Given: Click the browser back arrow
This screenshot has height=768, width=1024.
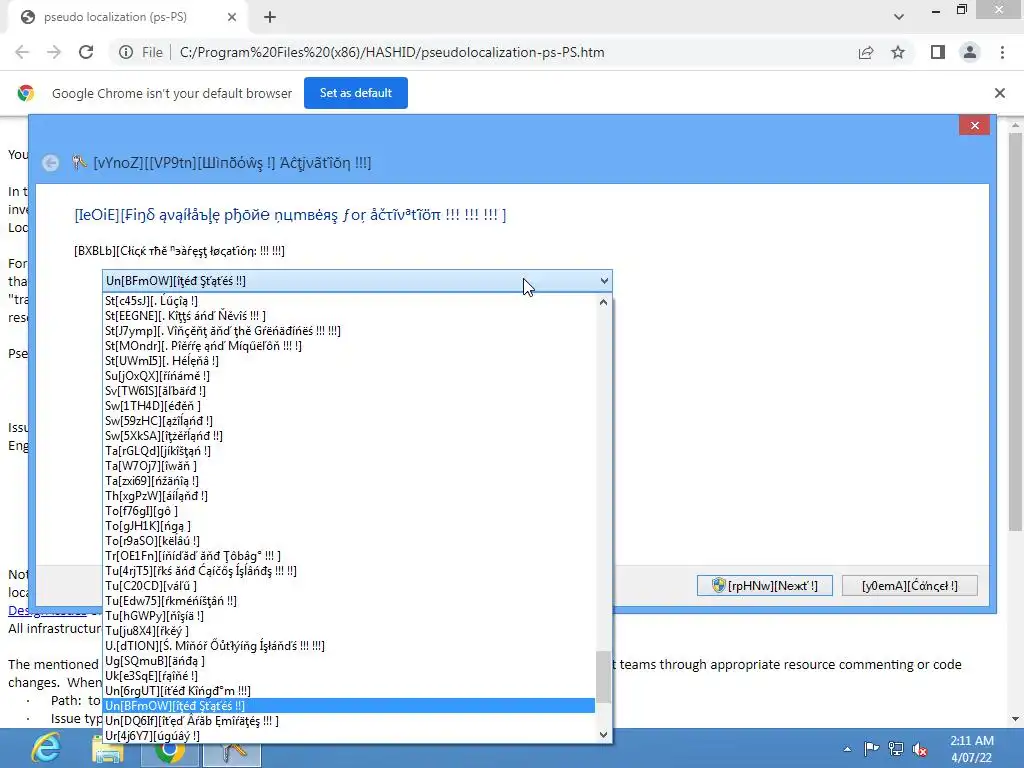Looking at the screenshot, I should tap(22, 52).
